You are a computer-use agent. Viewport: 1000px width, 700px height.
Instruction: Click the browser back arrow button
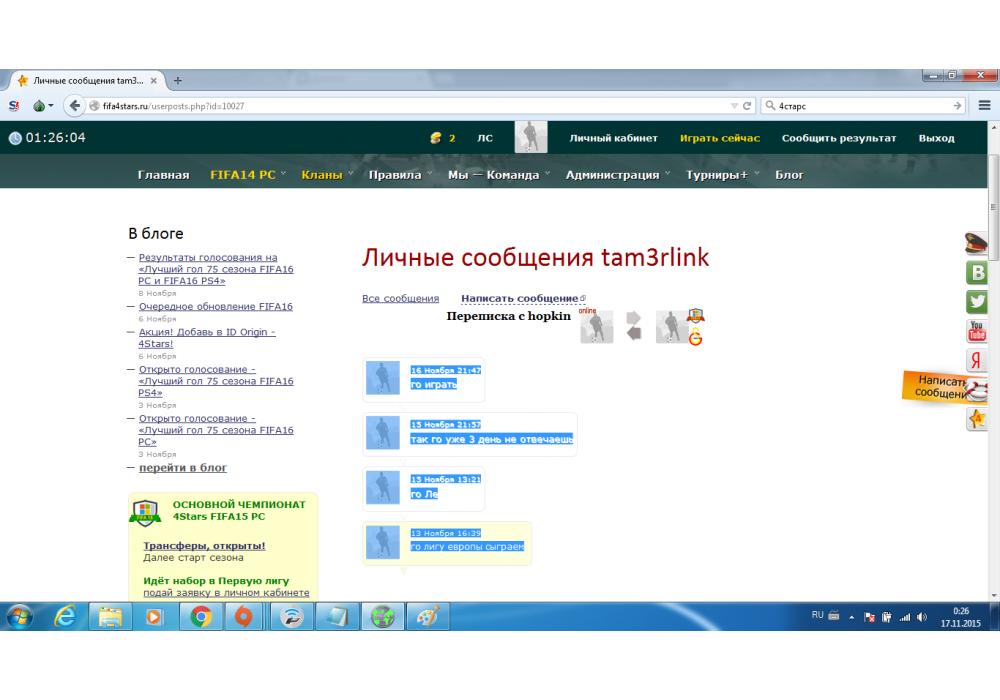[x=75, y=105]
